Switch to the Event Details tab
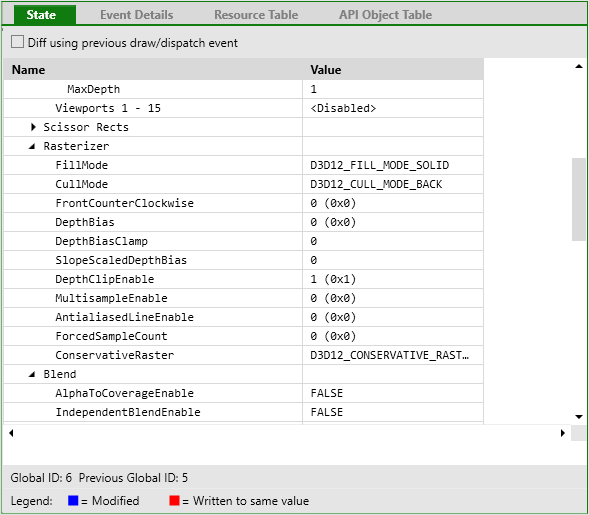 tap(136, 15)
